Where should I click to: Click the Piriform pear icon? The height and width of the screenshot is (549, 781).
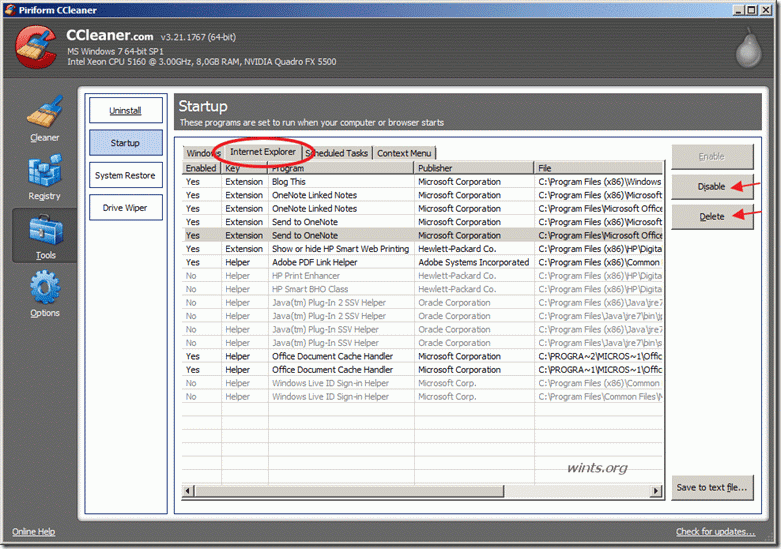(749, 47)
